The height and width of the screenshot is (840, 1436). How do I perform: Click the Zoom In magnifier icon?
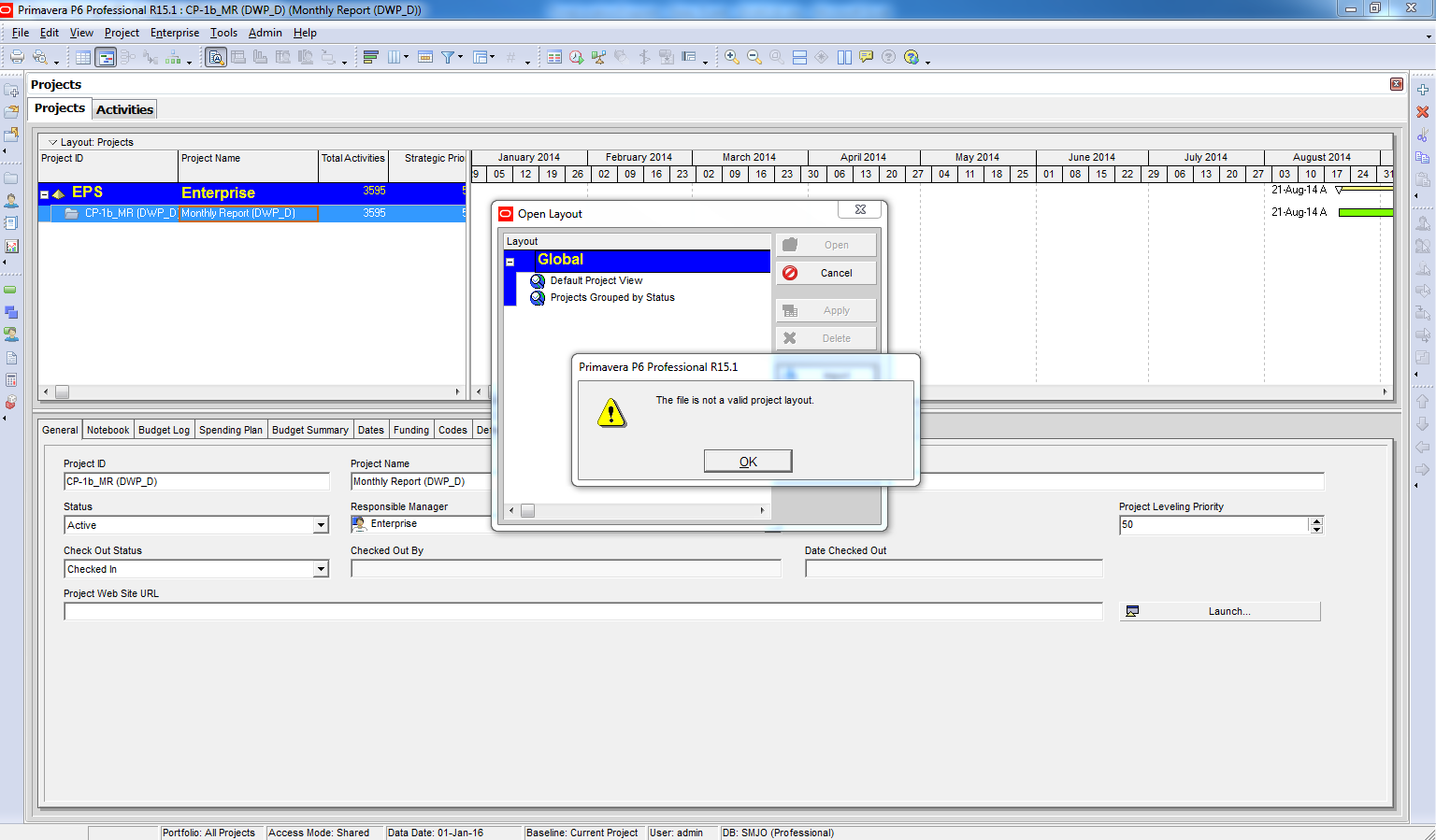tap(732, 57)
